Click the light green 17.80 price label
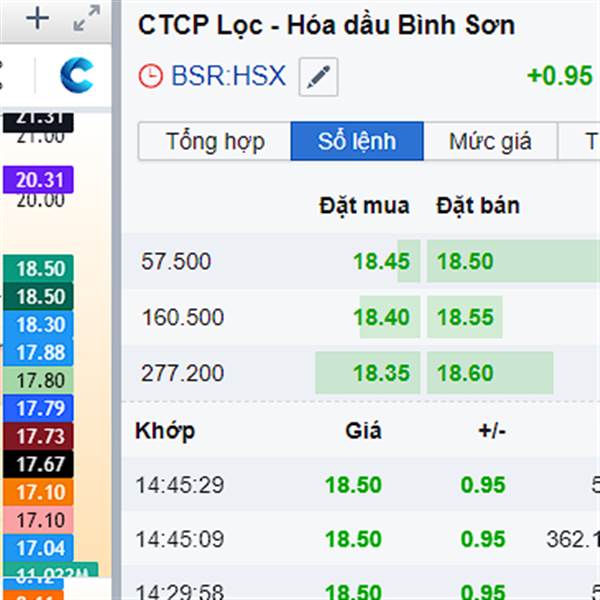This screenshot has width=600, height=600. [38, 380]
